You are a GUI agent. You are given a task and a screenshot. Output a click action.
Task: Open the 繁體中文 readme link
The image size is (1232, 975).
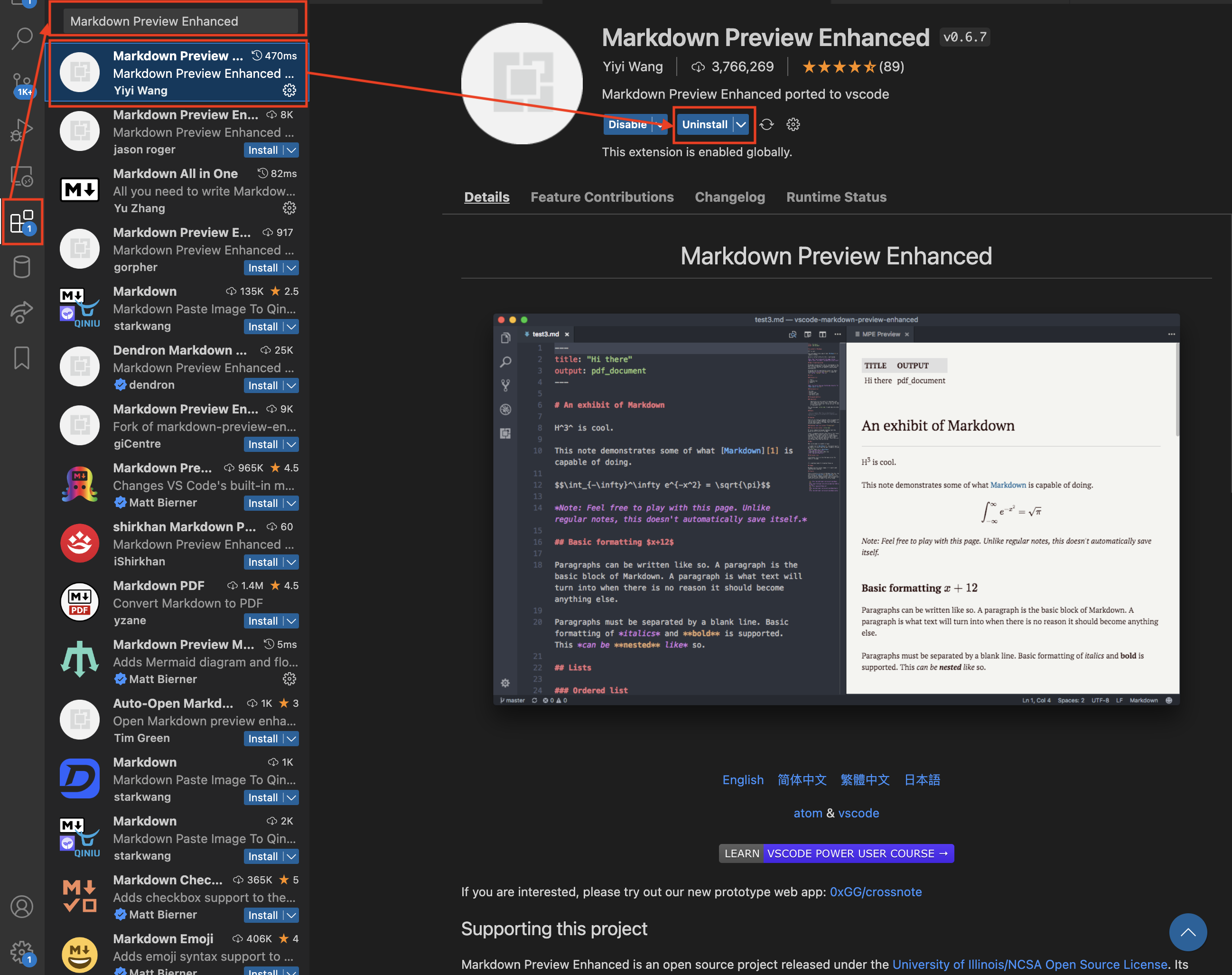[x=865, y=780]
